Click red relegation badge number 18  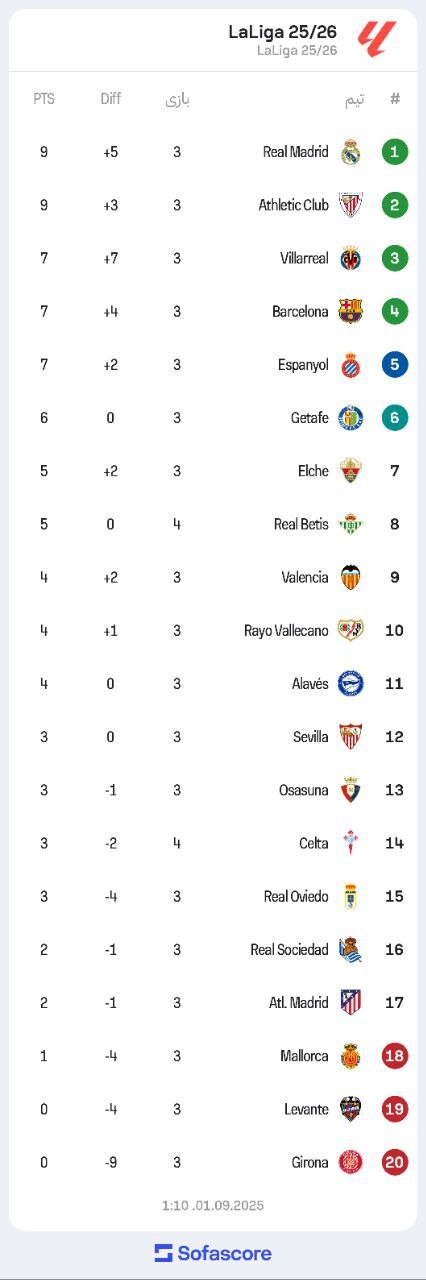pos(395,1055)
